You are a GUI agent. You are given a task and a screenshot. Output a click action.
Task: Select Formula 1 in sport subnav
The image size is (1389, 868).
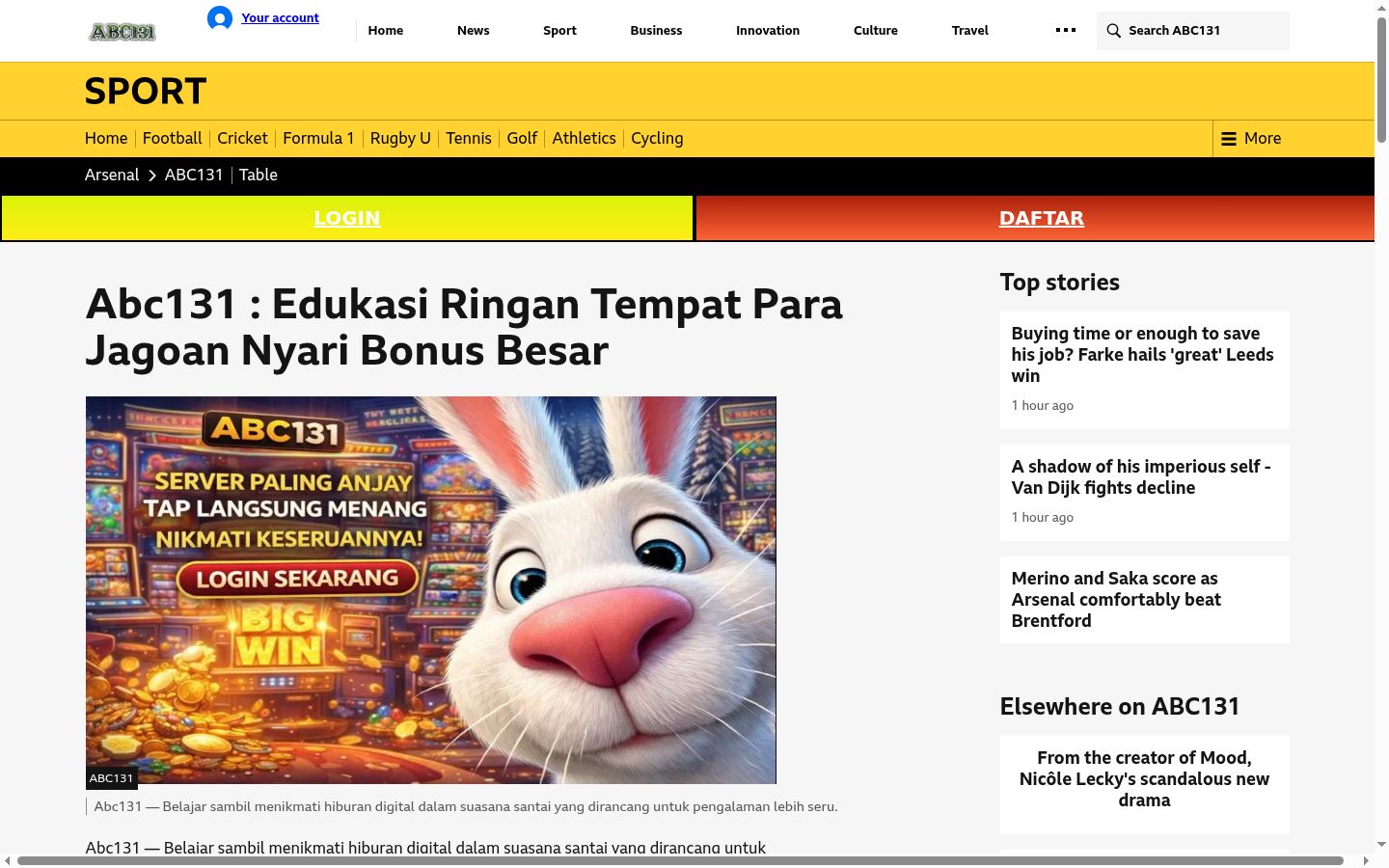click(318, 138)
